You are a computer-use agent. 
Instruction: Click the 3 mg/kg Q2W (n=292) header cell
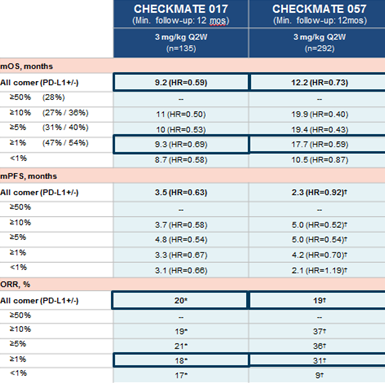[x=317, y=43]
